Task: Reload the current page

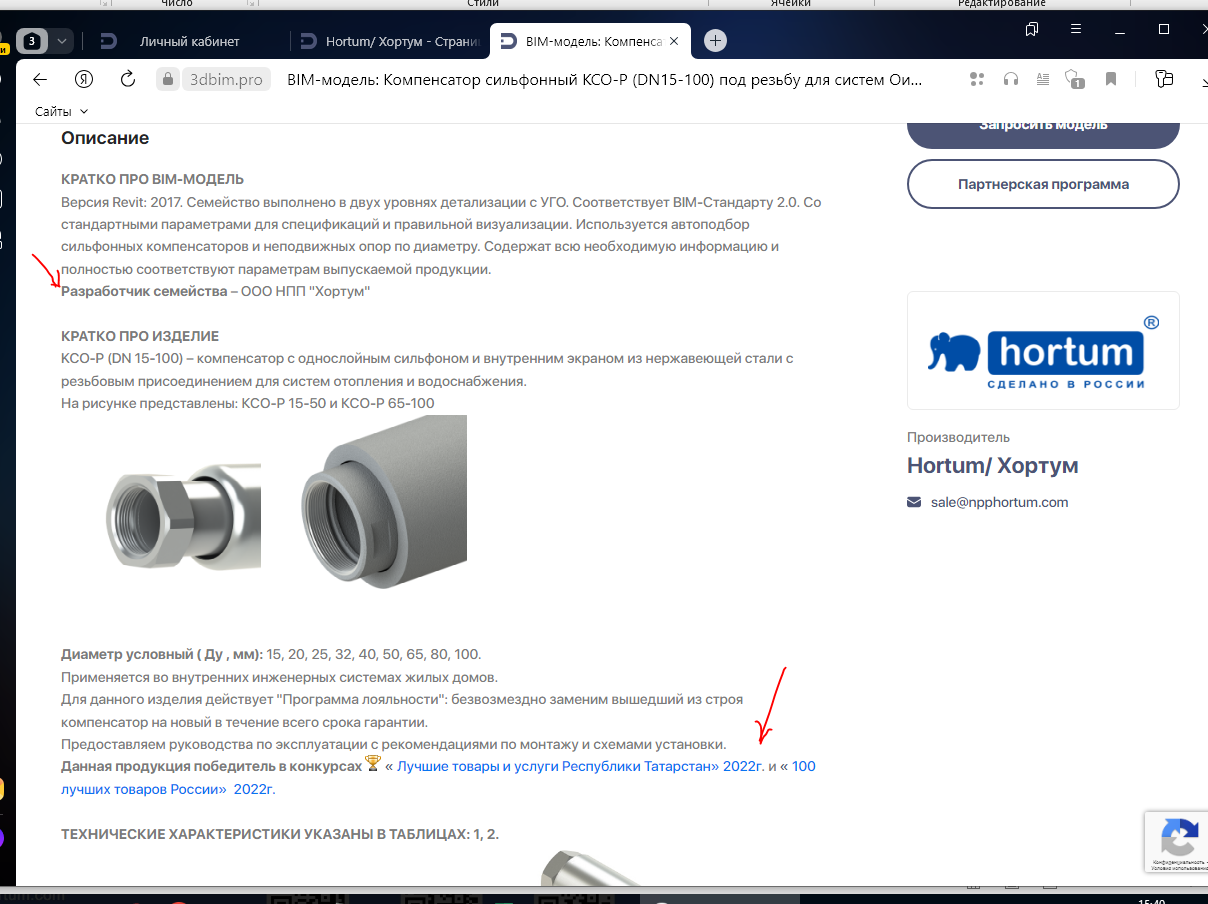Action: (x=127, y=79)
